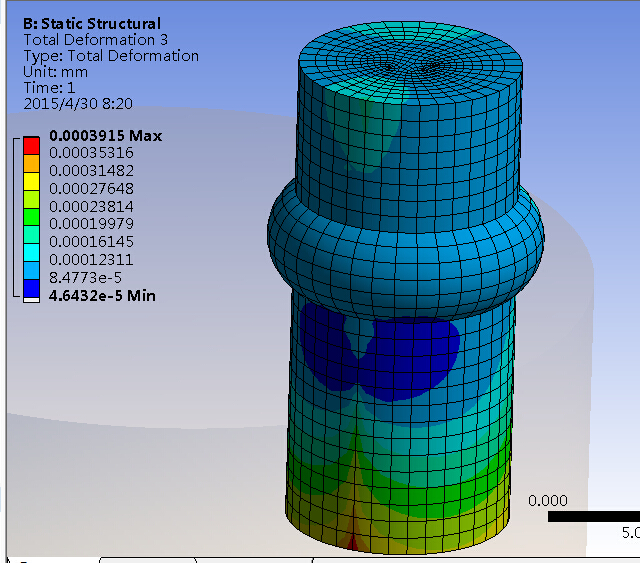Click the '0.00019979' legend value
640x563 pixels.
click(91, 224)
